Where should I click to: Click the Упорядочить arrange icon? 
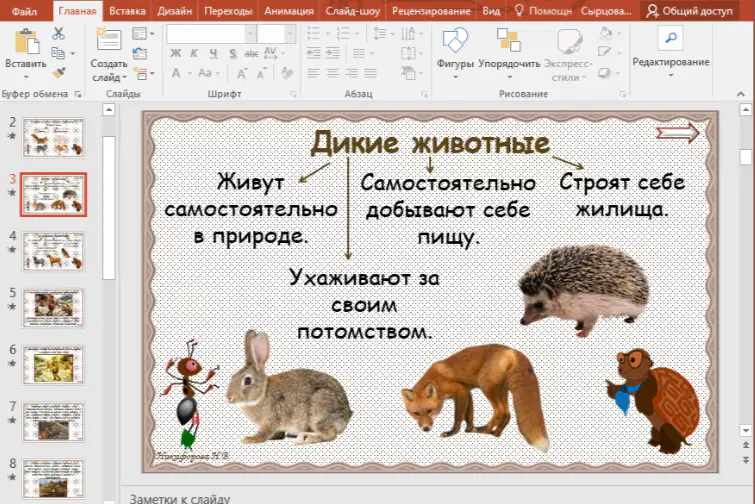[x=509, y=40]
